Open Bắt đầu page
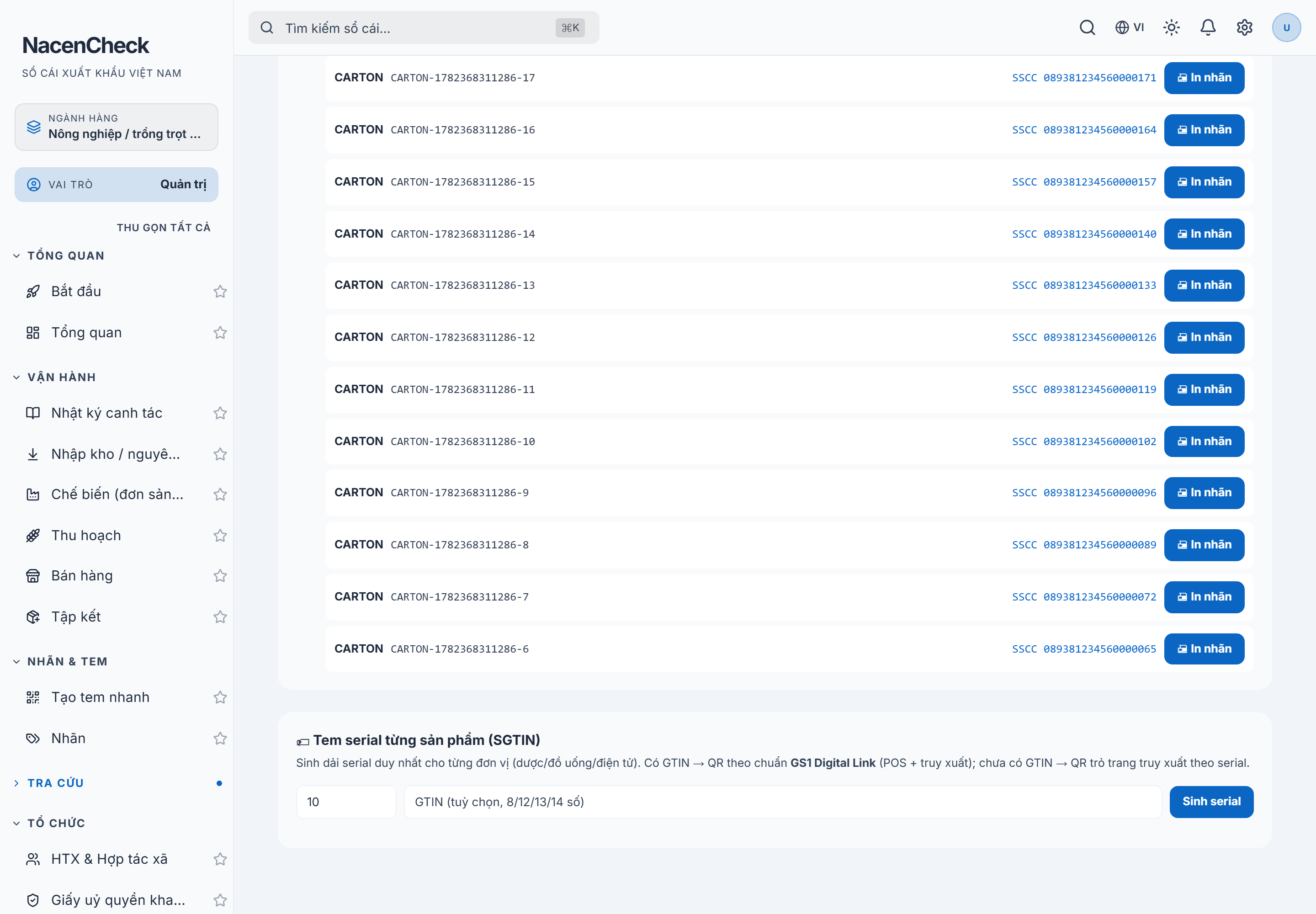The width and height of the screenshot is (1316, 914). pos(76,292)
